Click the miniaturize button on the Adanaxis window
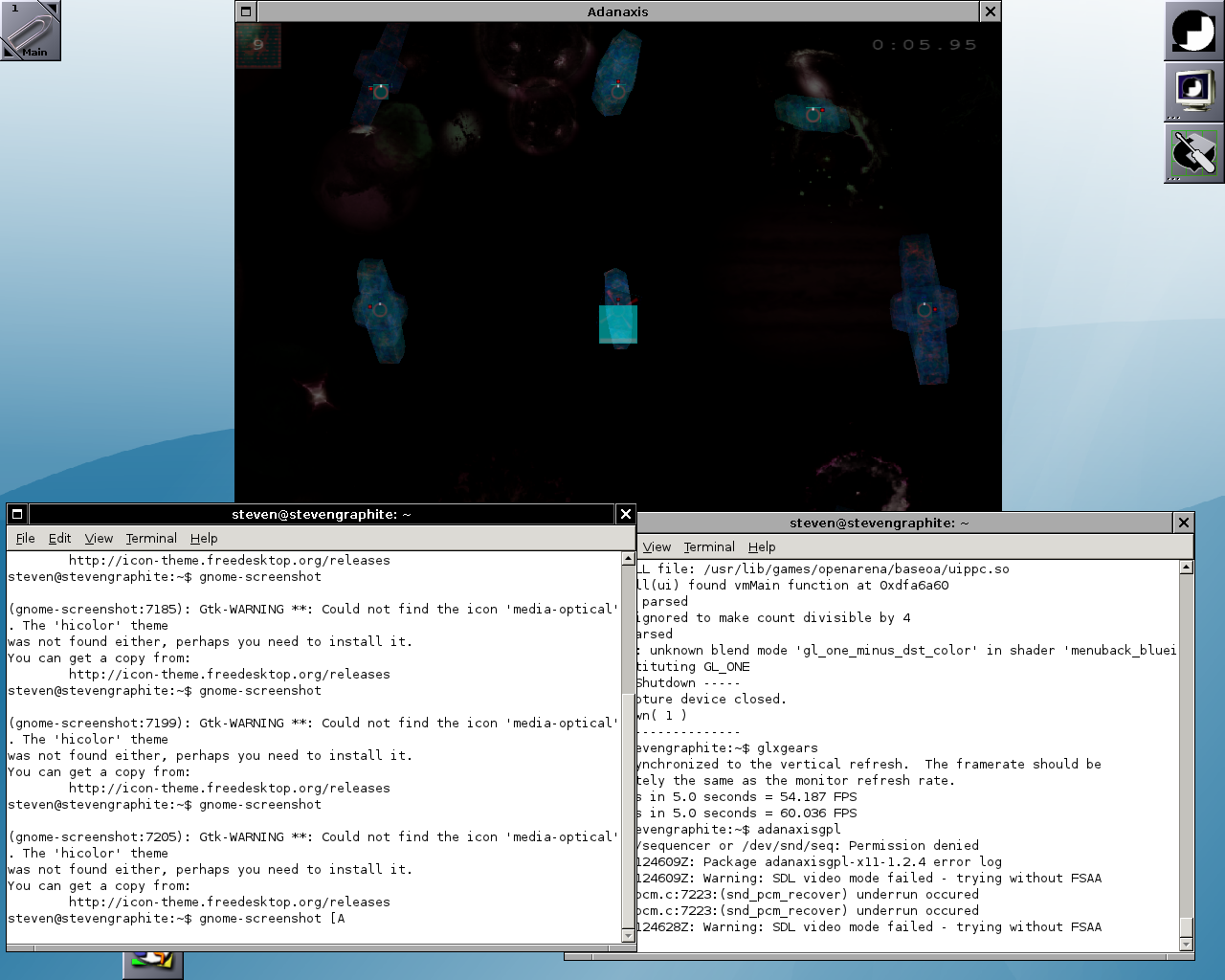 tap(246, 11)
